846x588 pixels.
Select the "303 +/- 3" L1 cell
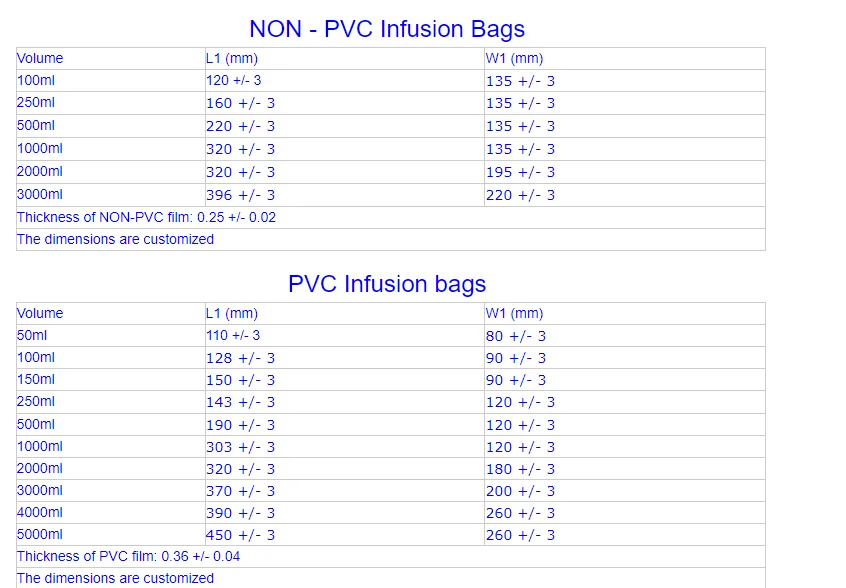click(240, 447)
